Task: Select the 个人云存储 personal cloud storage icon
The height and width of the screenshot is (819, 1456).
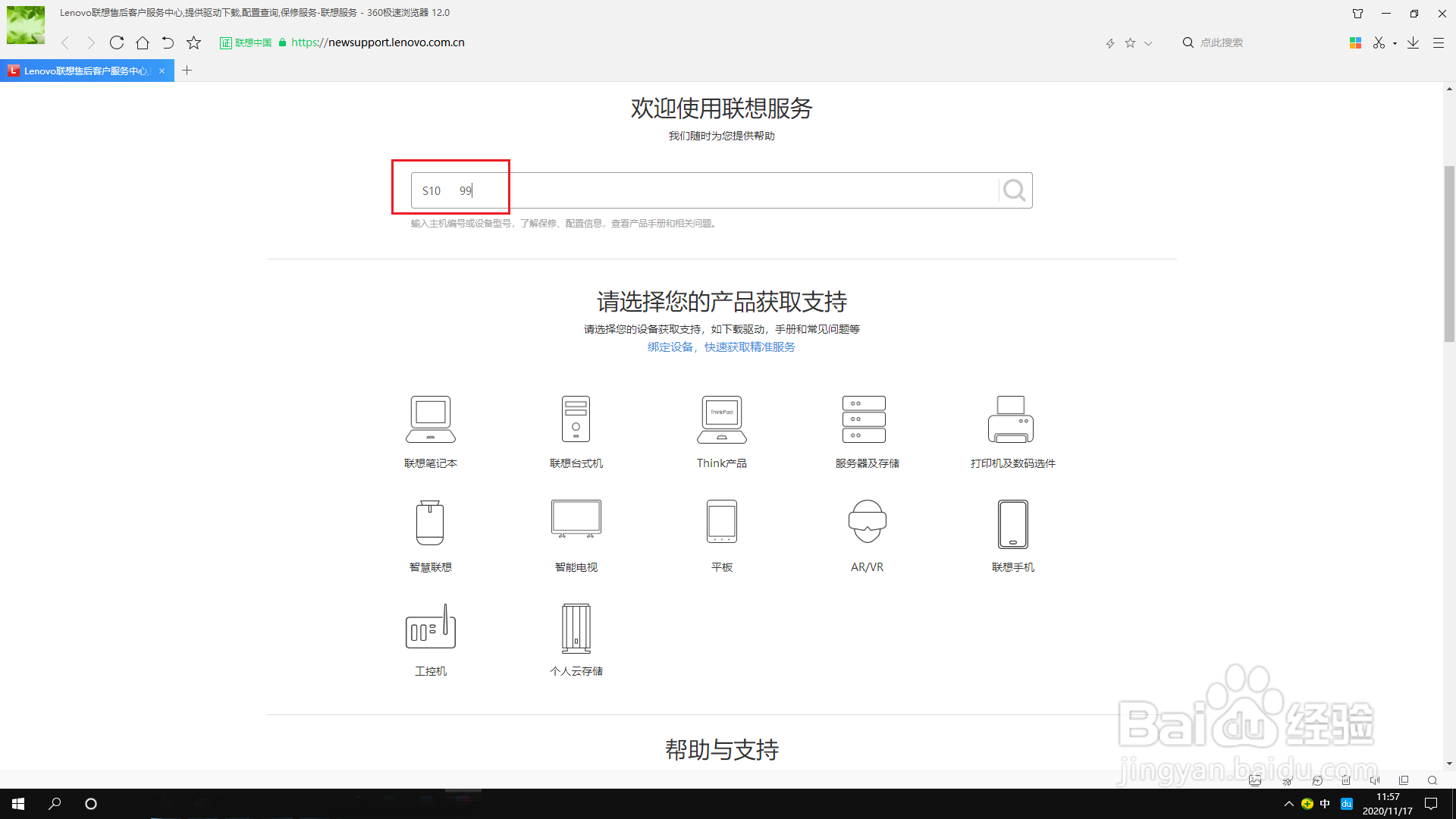Action: pyautogui.click(x=576, y=629)
